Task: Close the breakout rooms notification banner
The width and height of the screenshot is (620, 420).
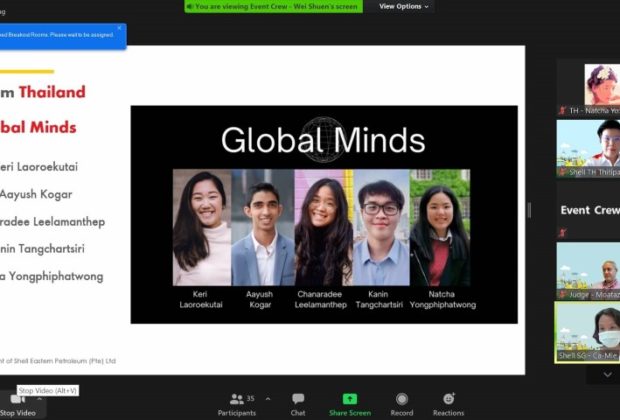Action: coord(119,28)
